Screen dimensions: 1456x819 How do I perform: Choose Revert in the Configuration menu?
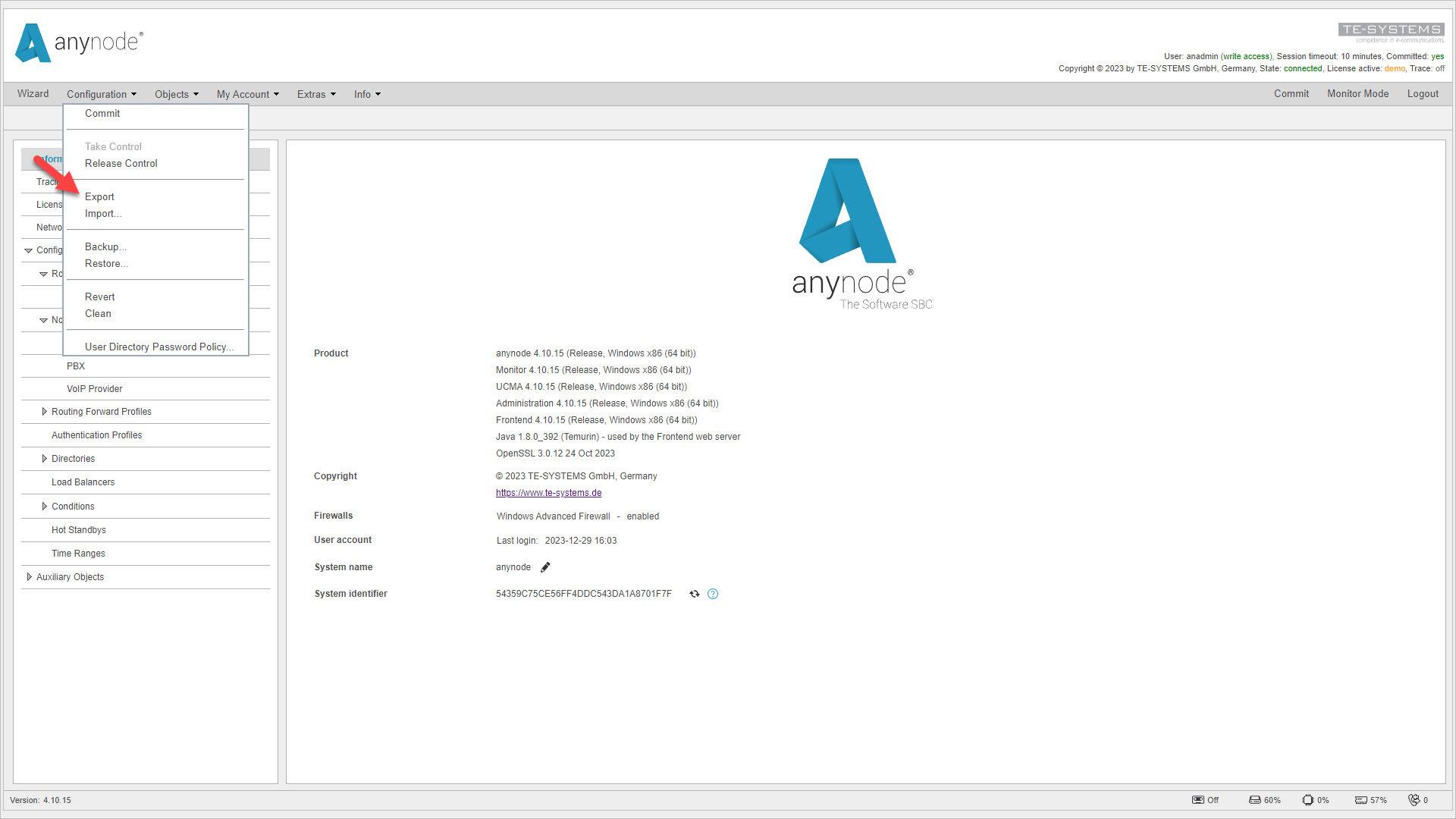click(100, 297)
